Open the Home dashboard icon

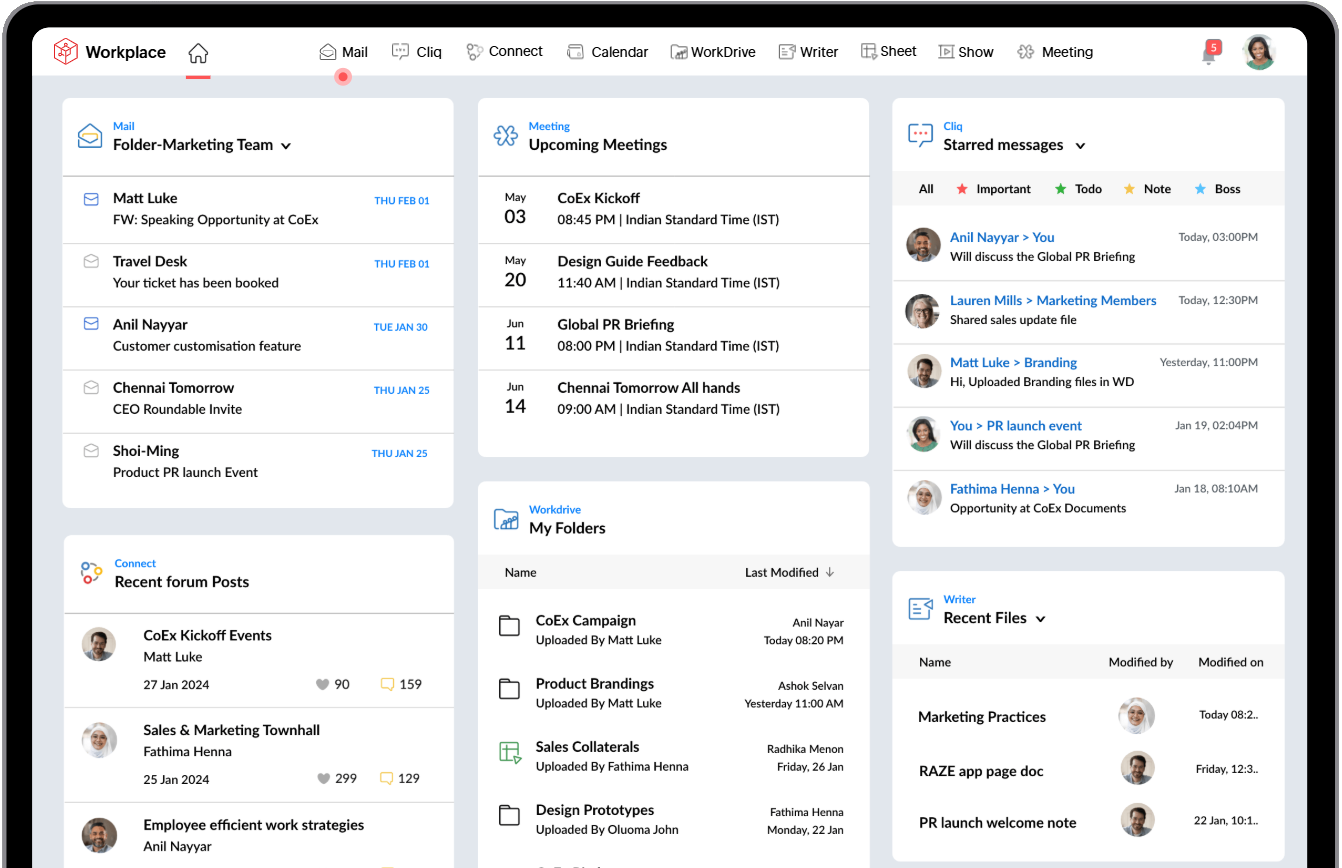[x=198, y=52]
